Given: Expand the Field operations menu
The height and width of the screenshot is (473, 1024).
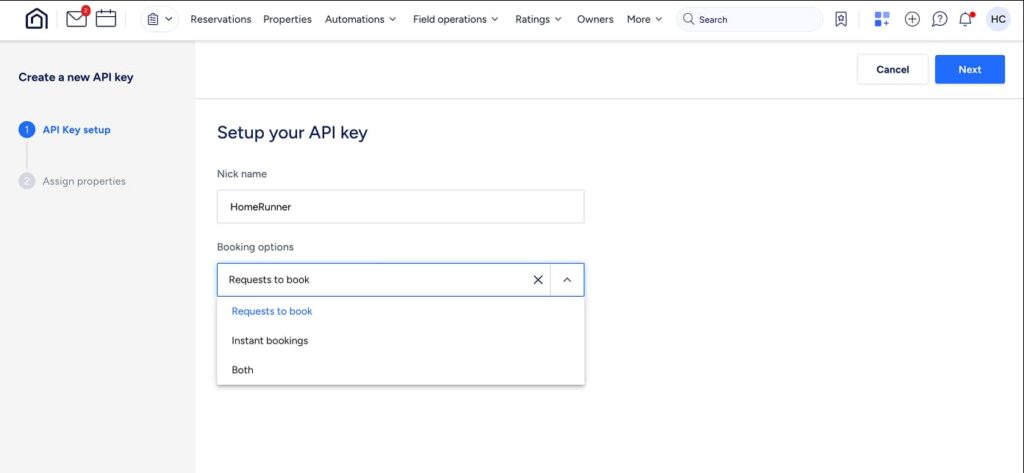Looking at the screenshot, I should tap(456, 20).
